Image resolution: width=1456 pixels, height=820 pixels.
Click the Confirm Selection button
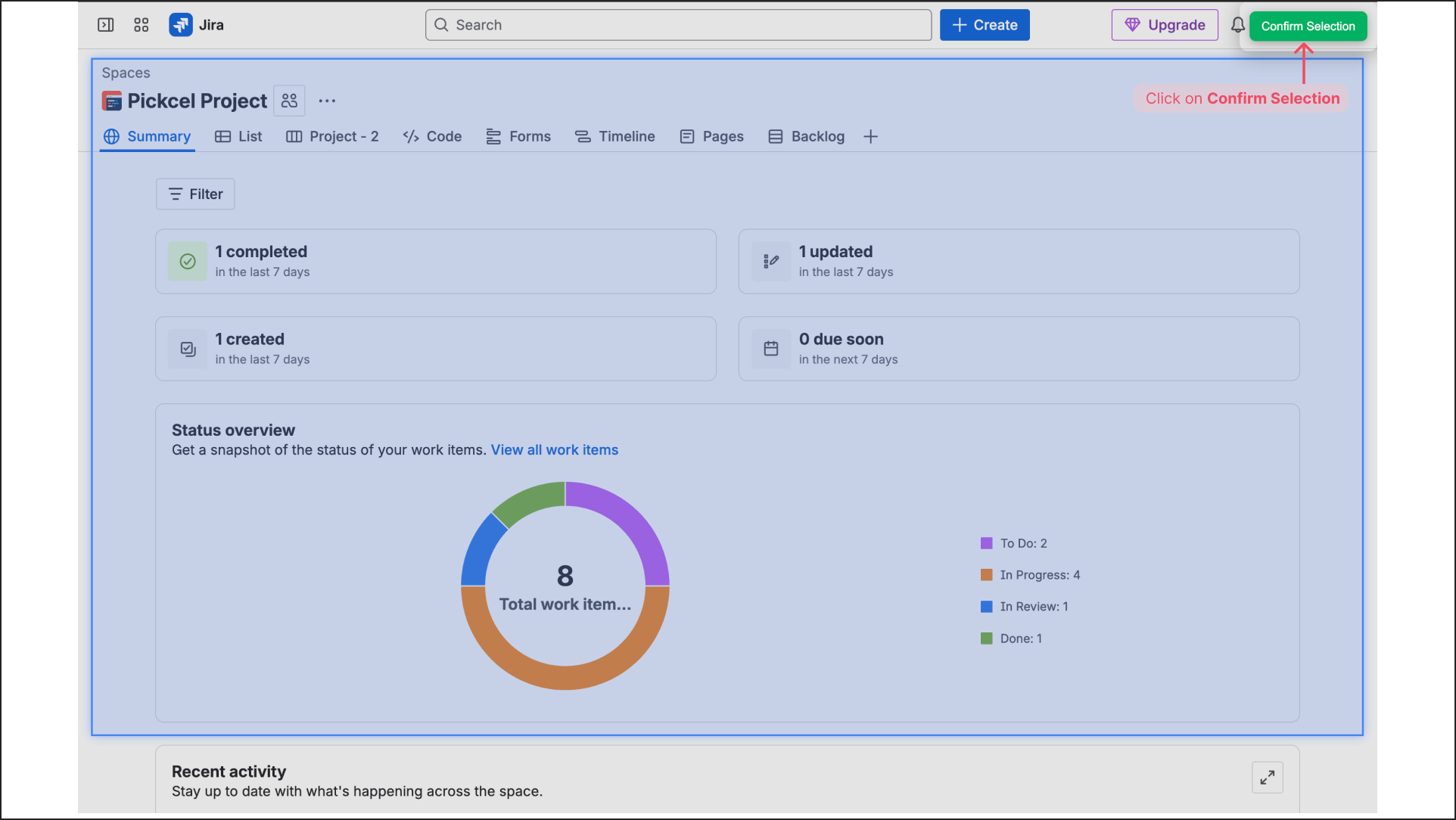[x=1308, y=26]
